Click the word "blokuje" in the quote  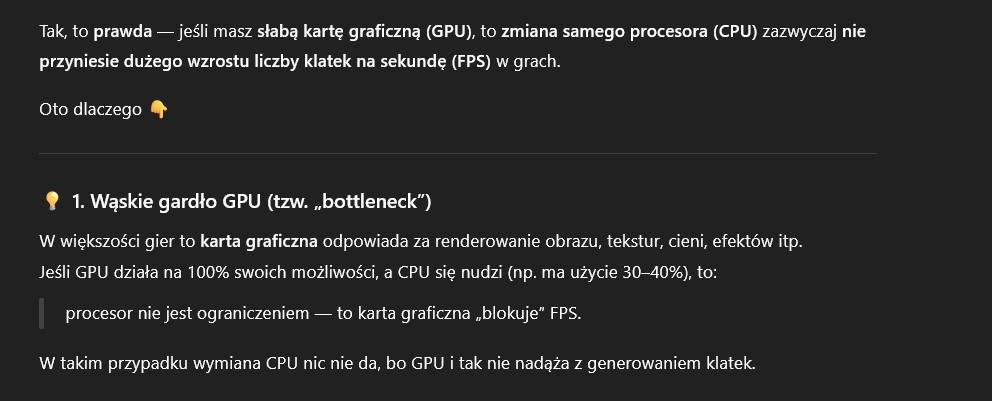click(x=512, y=313)
